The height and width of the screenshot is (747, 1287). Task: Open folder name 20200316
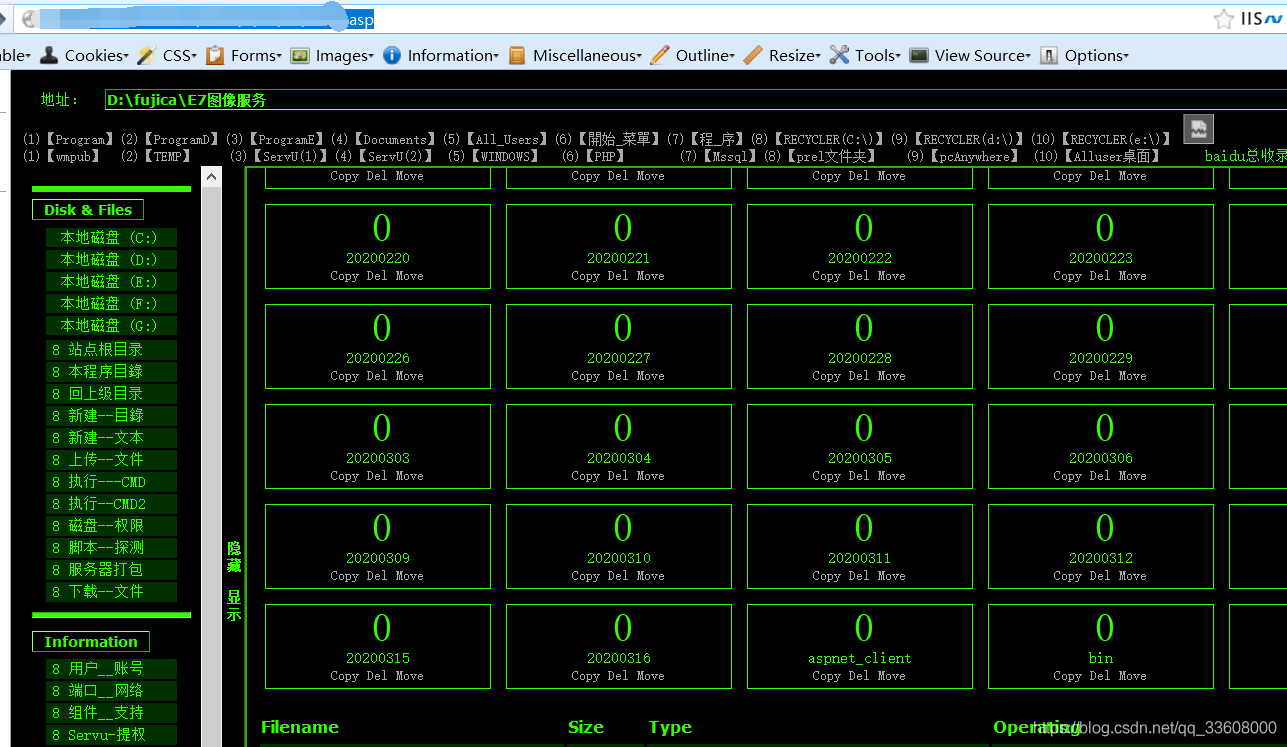pyautogui.click(x=619, y=658)
